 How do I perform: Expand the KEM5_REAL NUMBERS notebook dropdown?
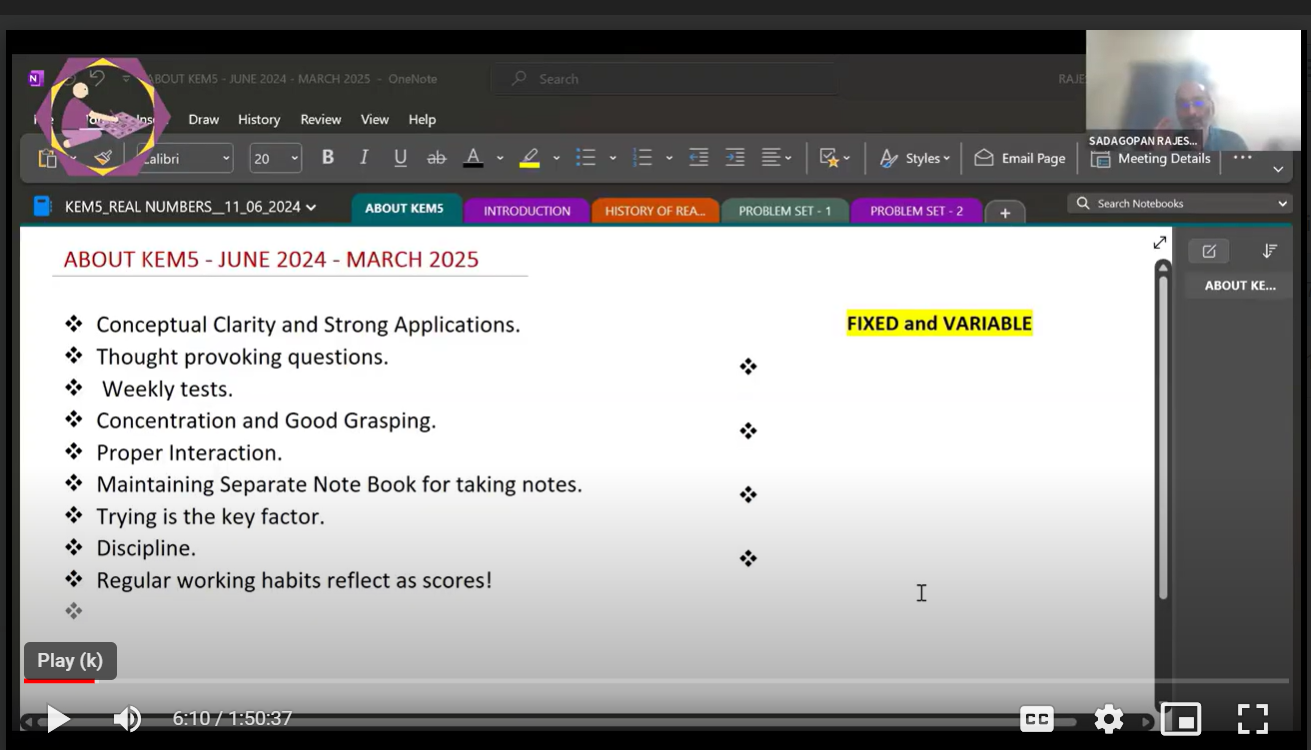click(311, 207)
